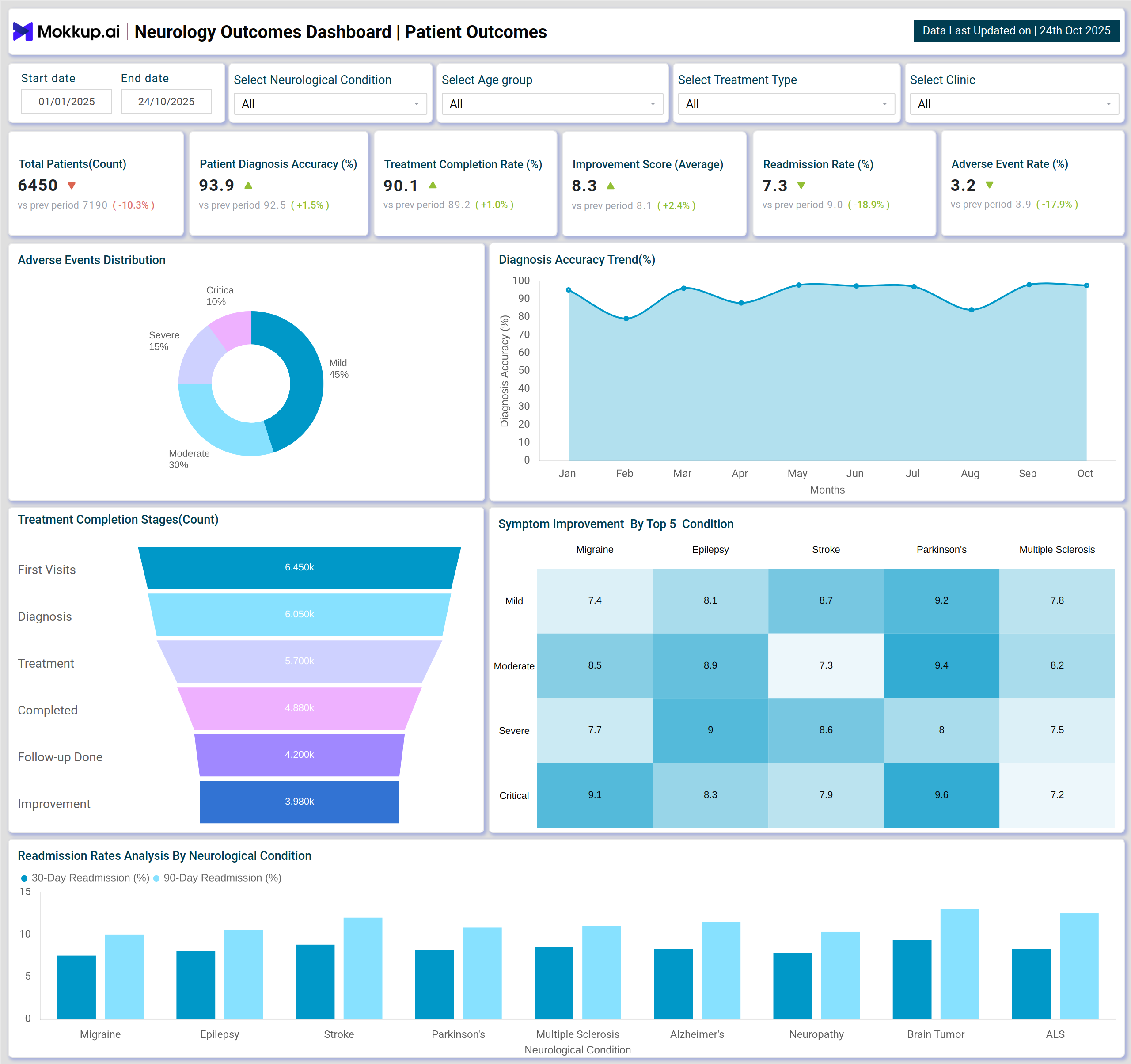Click the Adverse Event Rate down arrow
The height and width of the screenshot is (1064, 1131).
pos(989,185)
